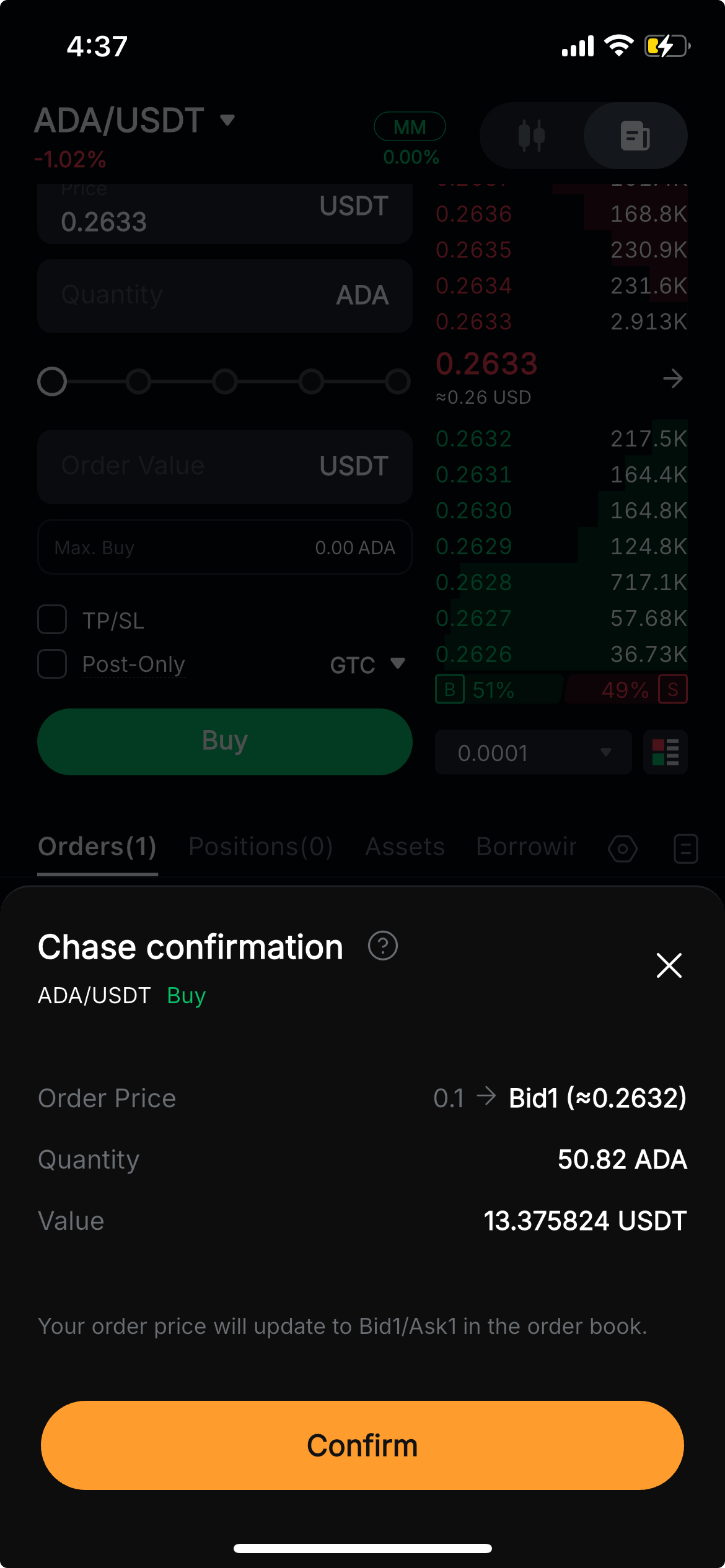Open the order history document icon
The width and height of the screenshot is (725, 1568).
pos(685,848)
